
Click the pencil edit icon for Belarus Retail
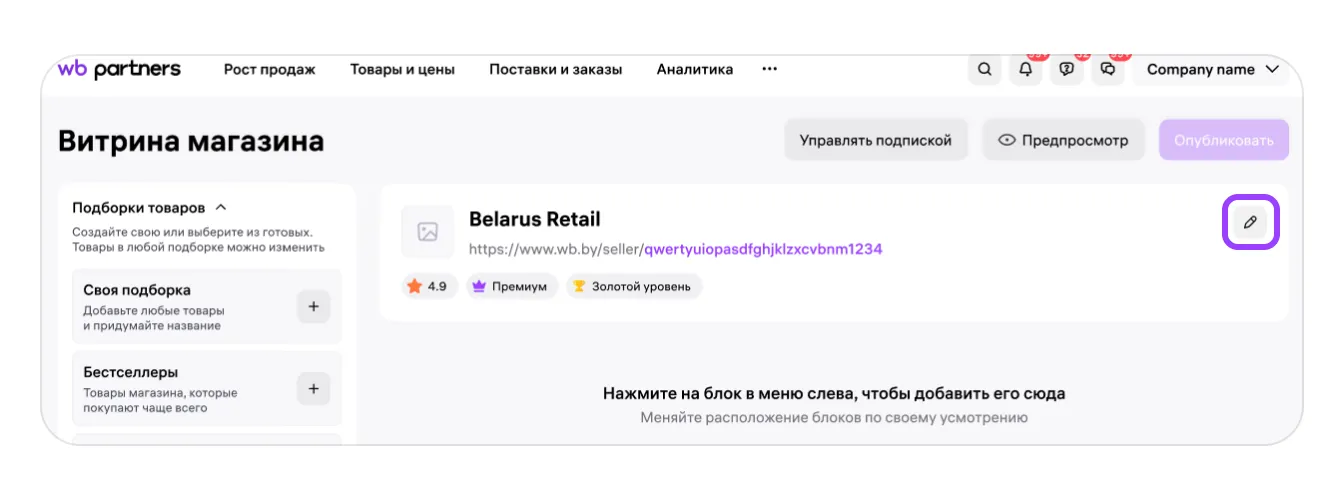click(1250, 222)
